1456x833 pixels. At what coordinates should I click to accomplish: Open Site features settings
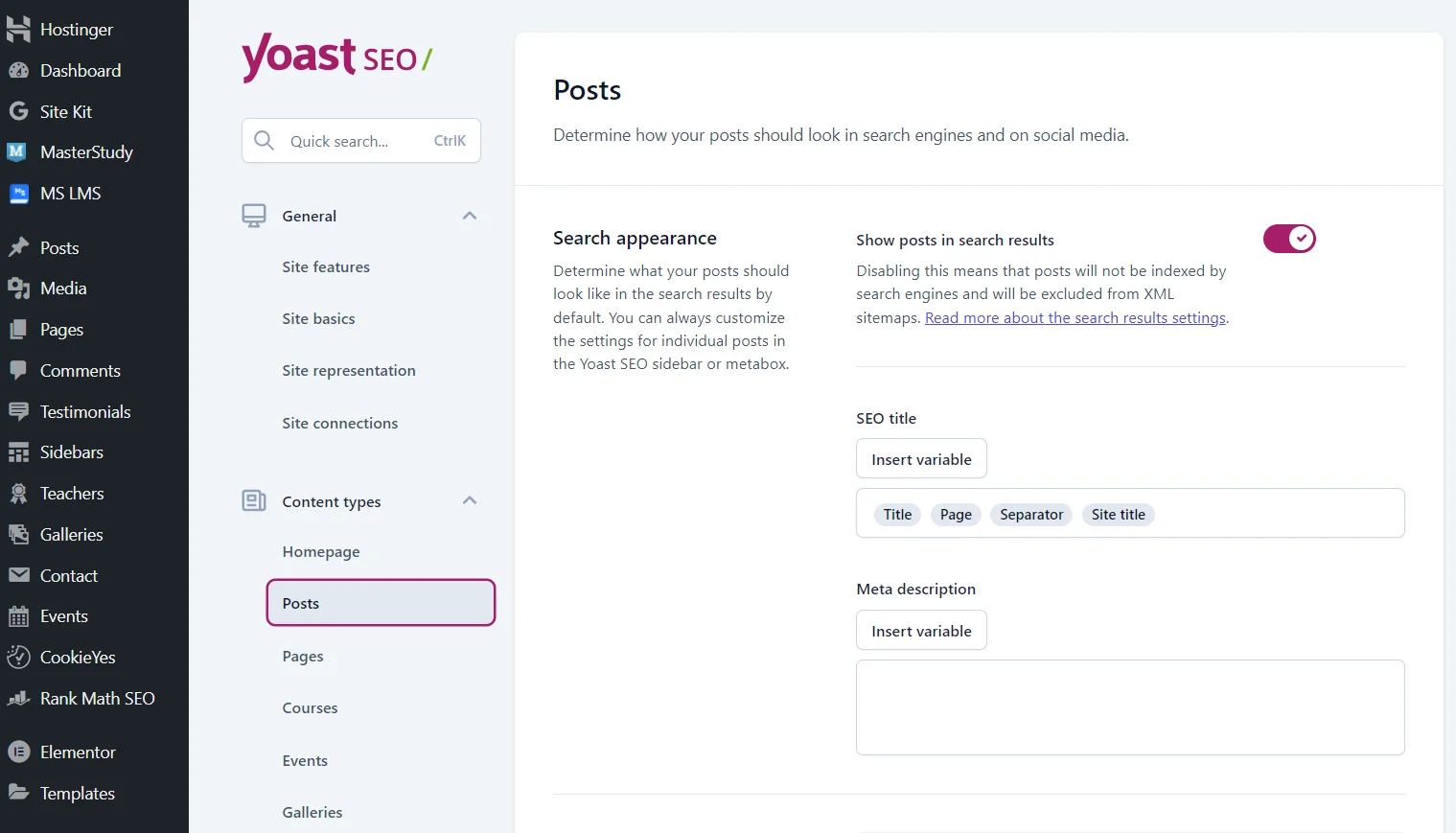point(326,267)
